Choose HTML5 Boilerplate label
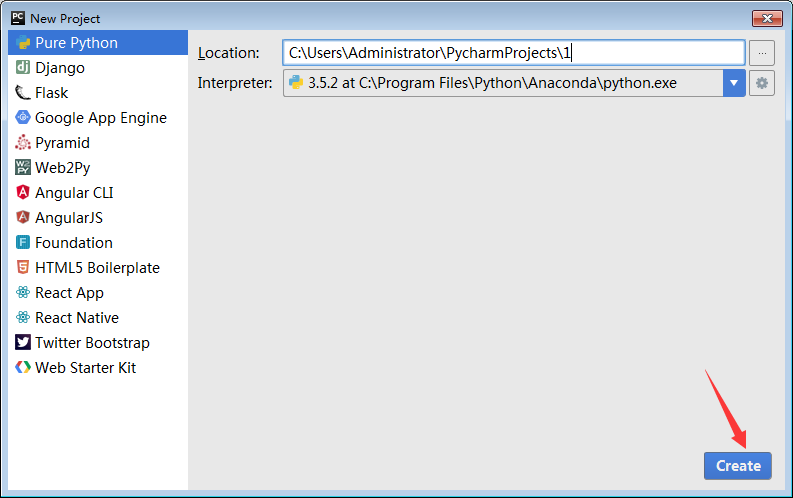The image size is (793, 498). pyautogui.click(x=97, y=267)
